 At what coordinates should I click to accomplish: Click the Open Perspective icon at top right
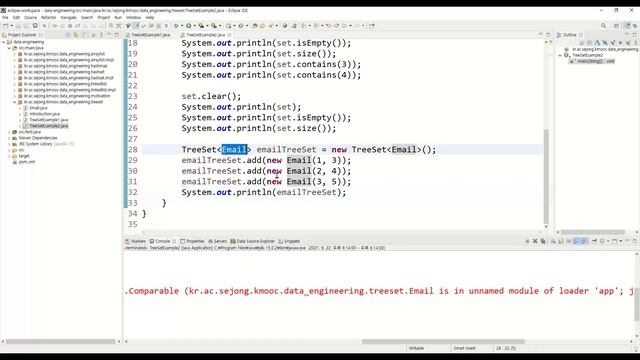[x=617, y=26]
